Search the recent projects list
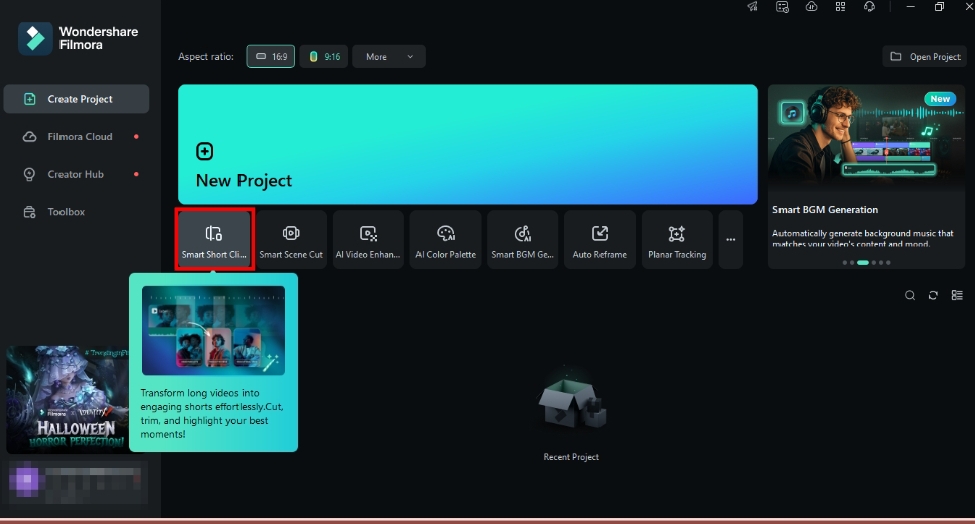This screenshot has width=975, height=524. click(910, 296)
